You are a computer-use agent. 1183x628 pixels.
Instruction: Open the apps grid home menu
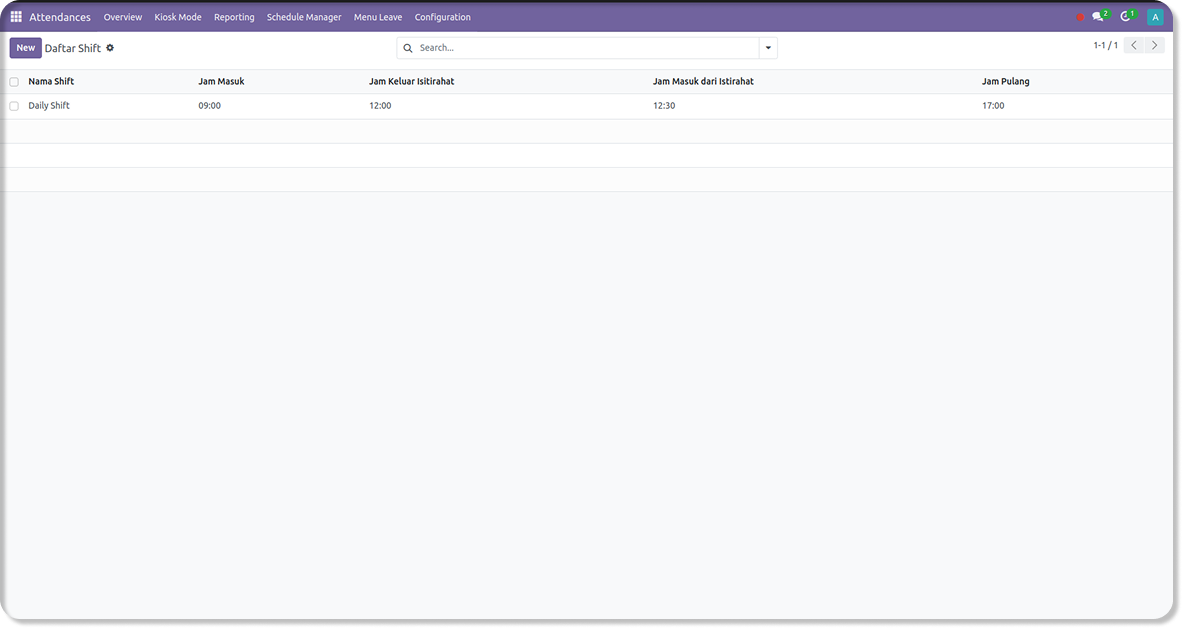tap(16, 17)
